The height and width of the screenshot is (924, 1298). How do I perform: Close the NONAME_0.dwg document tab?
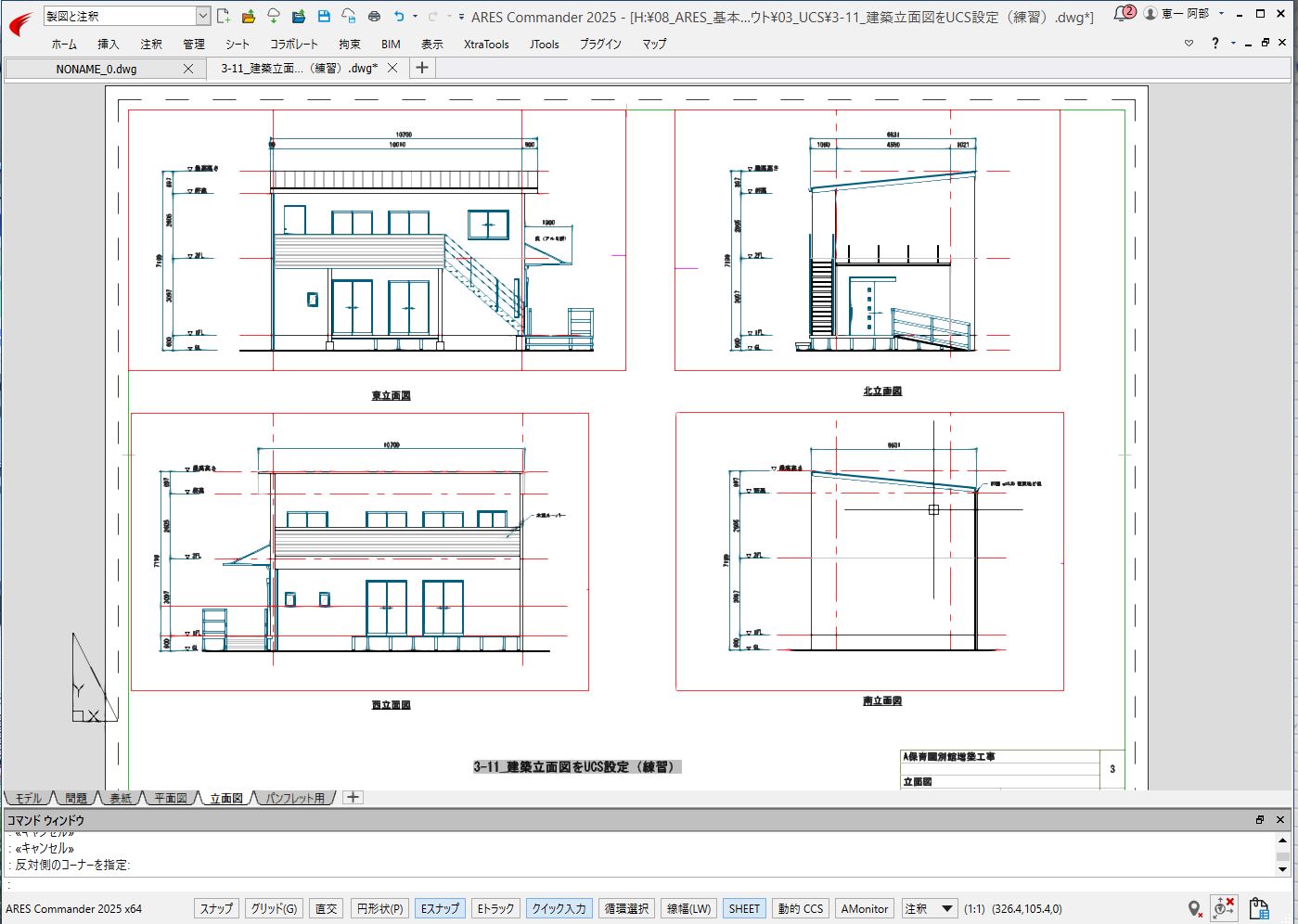point(188,69)
